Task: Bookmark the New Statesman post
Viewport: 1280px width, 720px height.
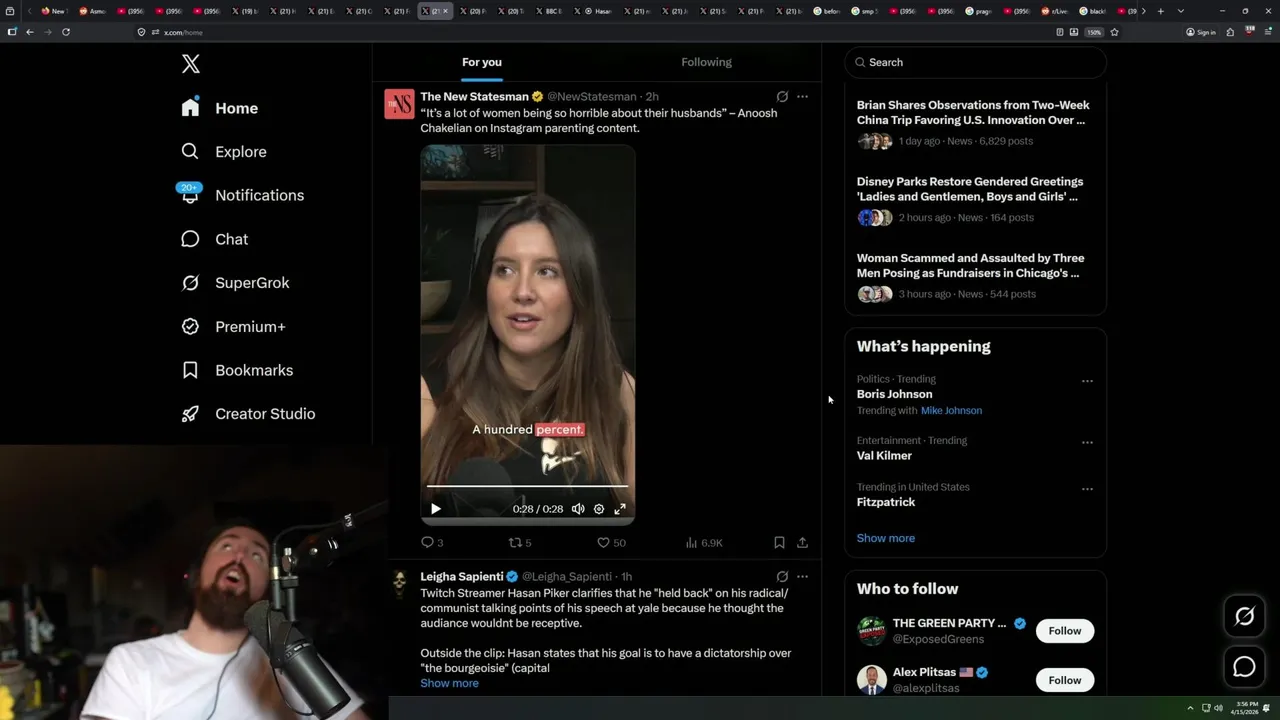Action: [779, 543]
